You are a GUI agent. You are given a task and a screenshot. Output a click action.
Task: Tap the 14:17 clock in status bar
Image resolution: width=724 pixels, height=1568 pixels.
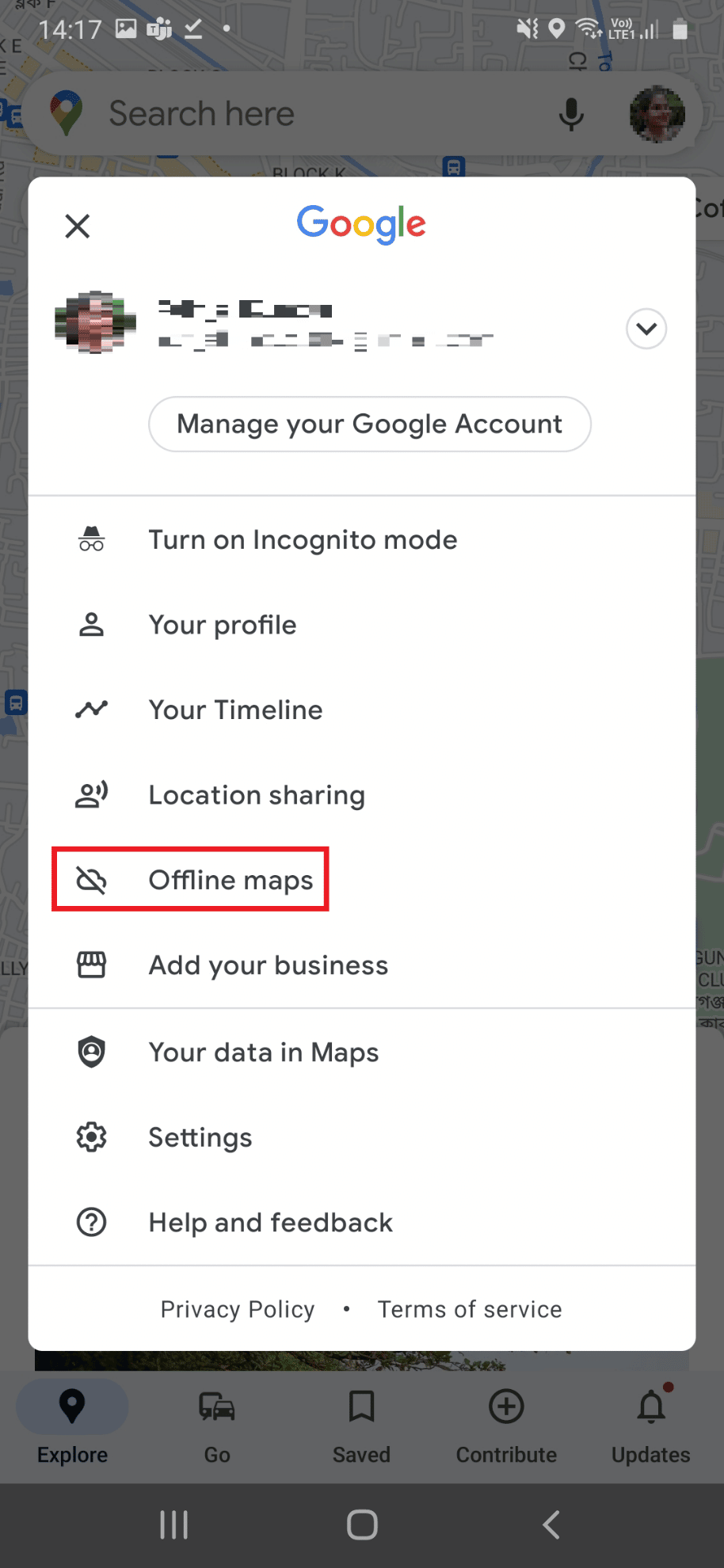click(70, 30)
